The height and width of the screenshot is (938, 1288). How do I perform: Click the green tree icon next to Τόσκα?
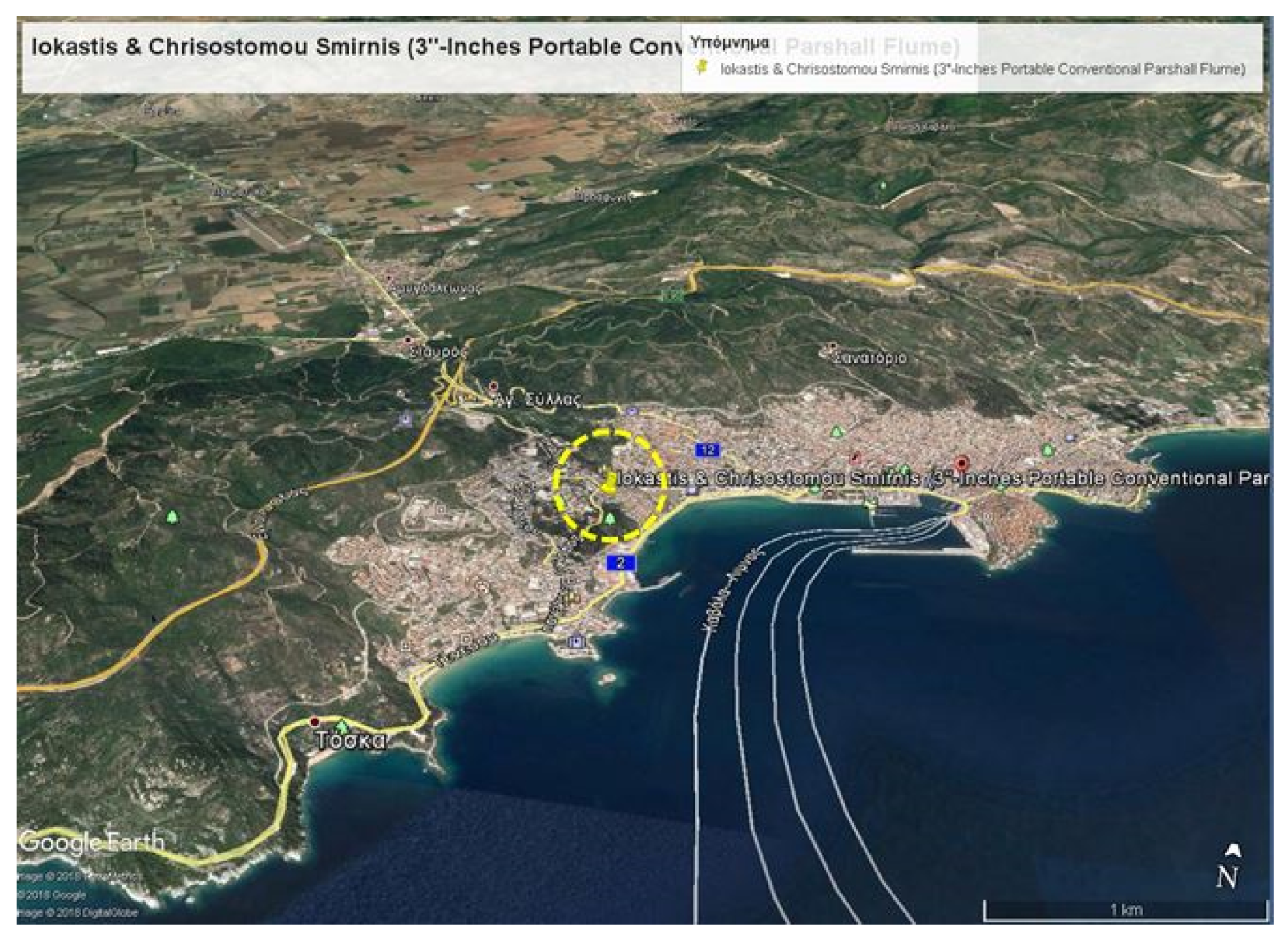point(341,726)
